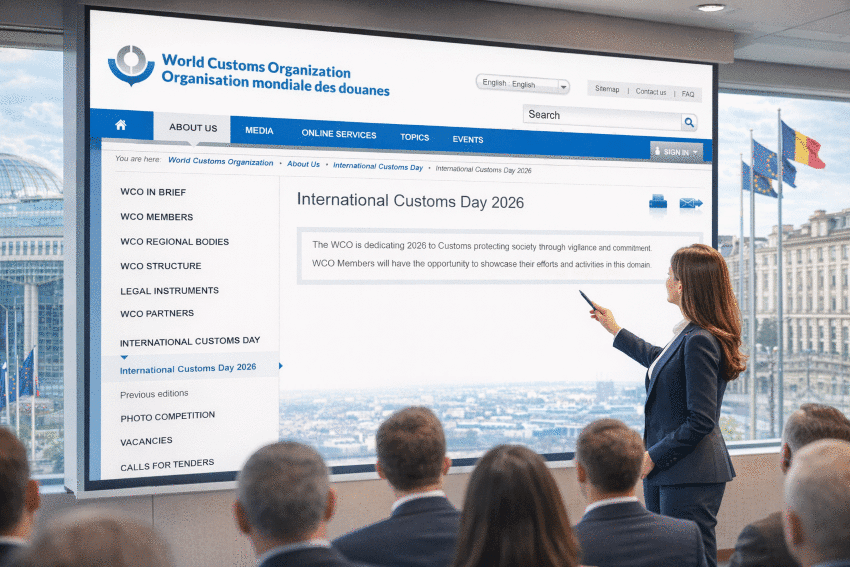This screenshot has width=850, height=567.
Task: Click the WCO logo emblem
Action: [131, 65]
